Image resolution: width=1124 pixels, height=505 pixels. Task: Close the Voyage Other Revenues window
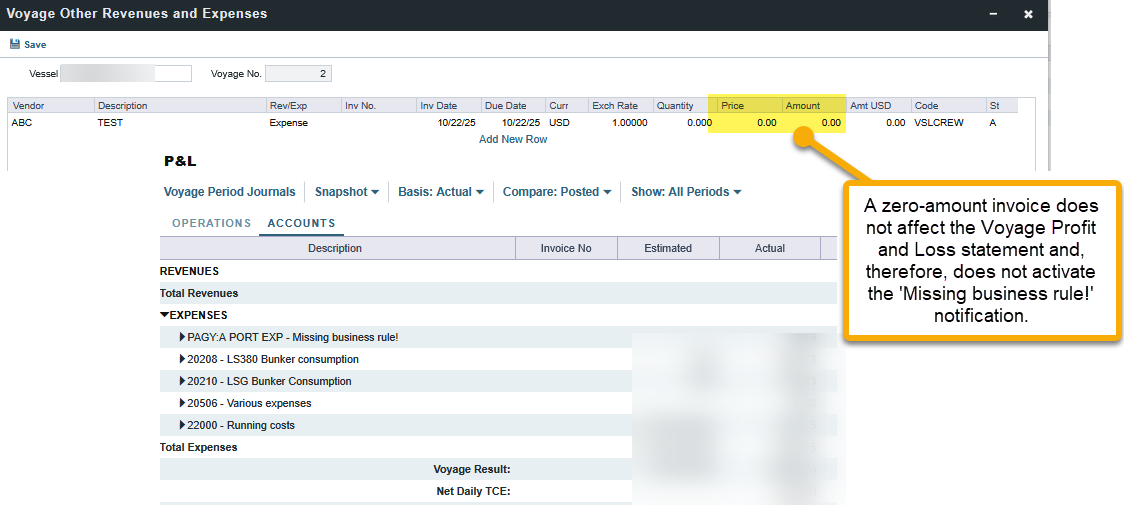1028,14
